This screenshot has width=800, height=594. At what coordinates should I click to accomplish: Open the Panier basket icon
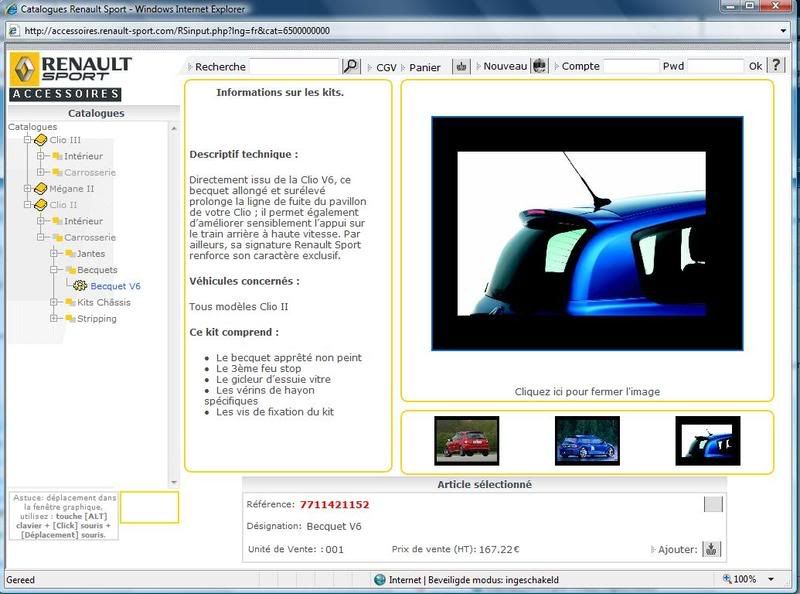click(x=461, y=67)
